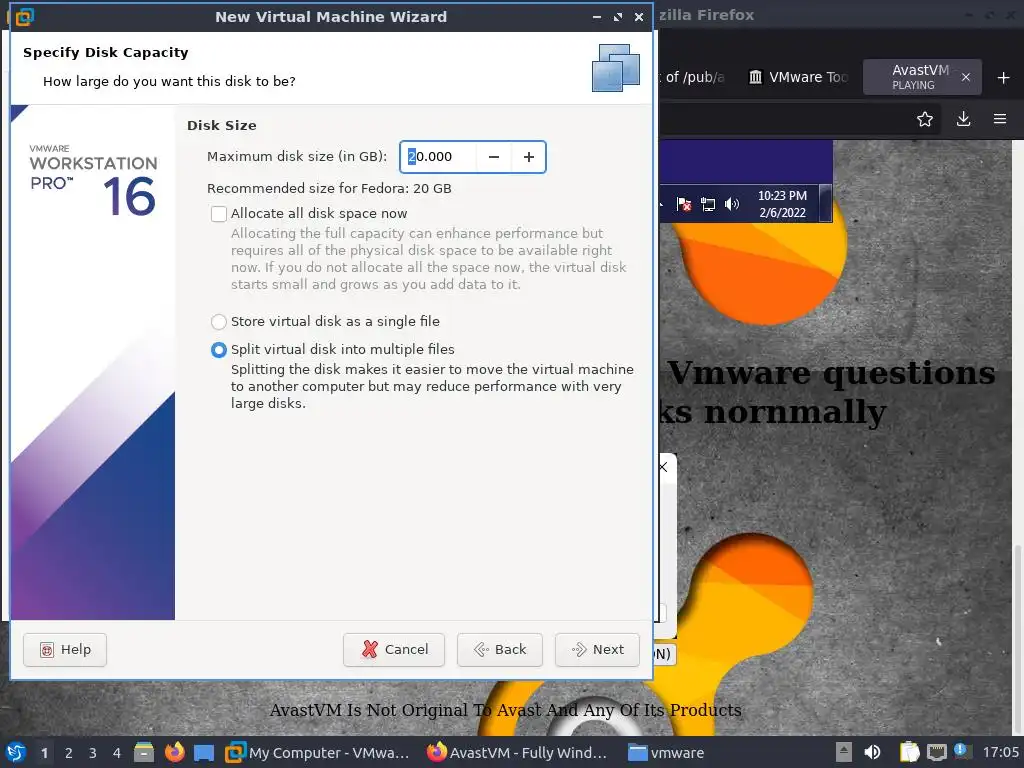
Task: Open a new Firefox tab
Action: point(1003,78)
